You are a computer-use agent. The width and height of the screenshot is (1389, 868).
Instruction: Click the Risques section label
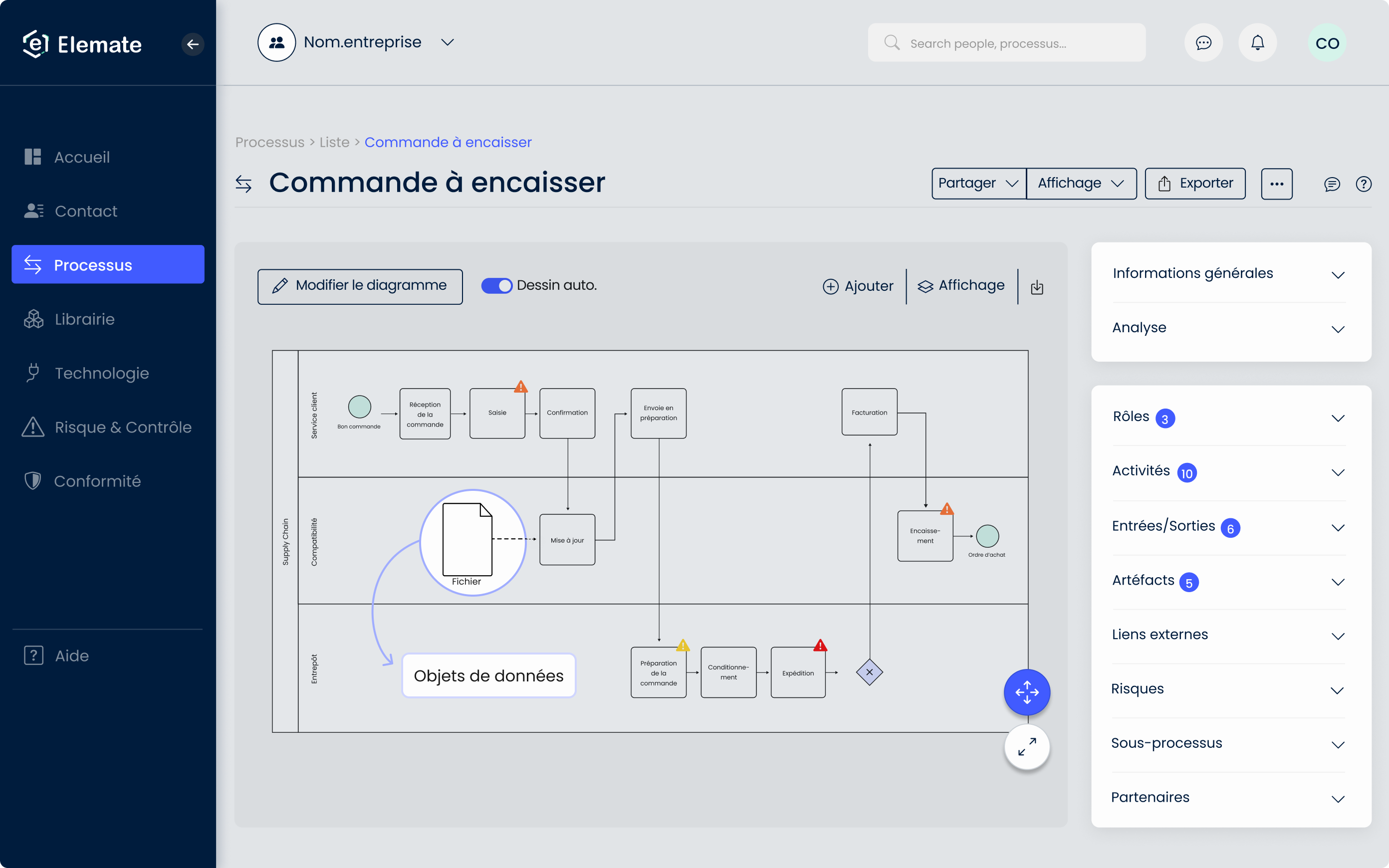pos(1138,688)
